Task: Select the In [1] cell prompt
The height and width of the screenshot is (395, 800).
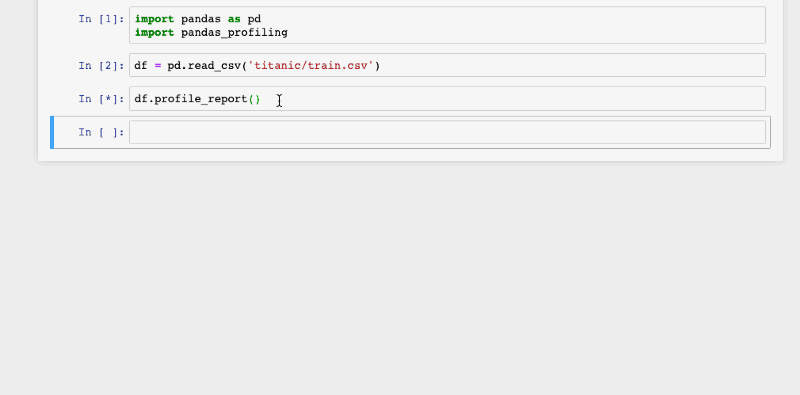Action: (x=101, y=19)
